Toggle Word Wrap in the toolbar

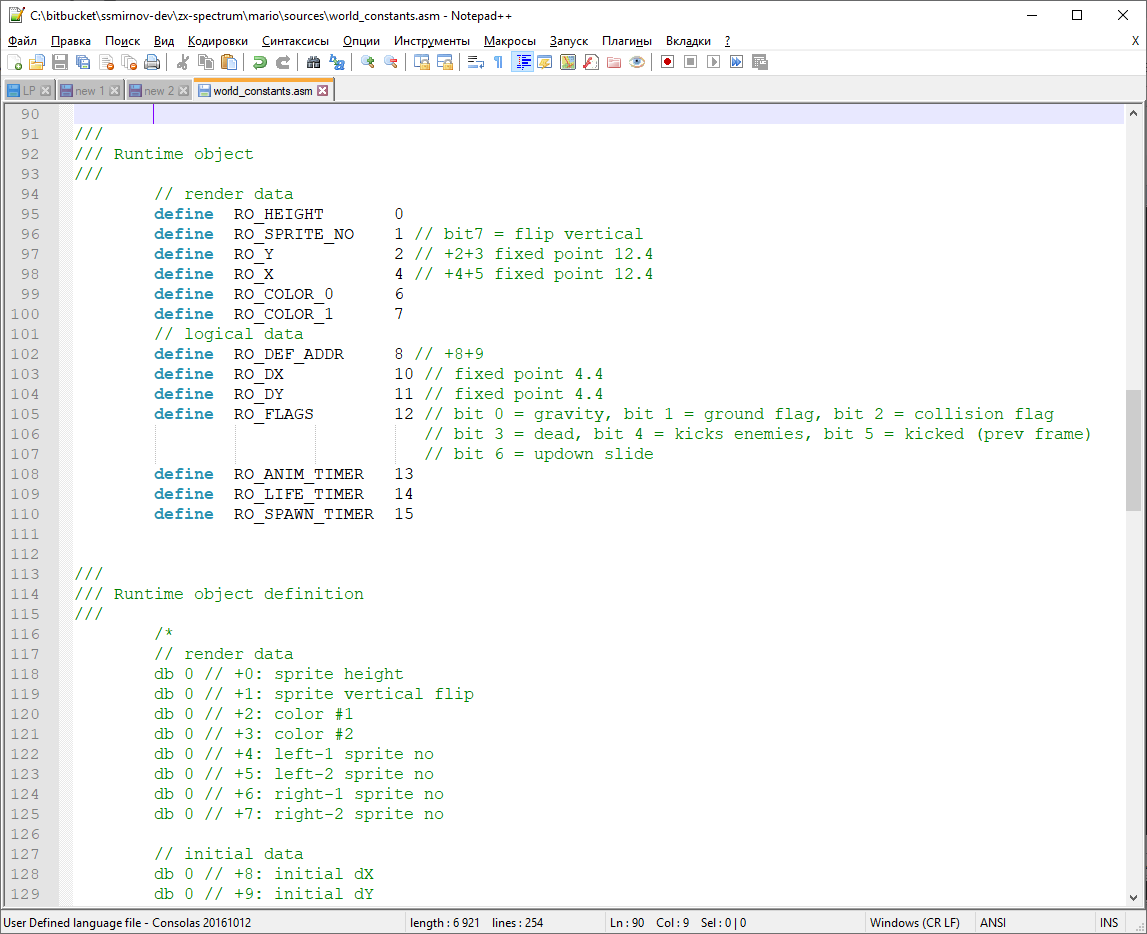pyautogui.click(x=476, y=62)
